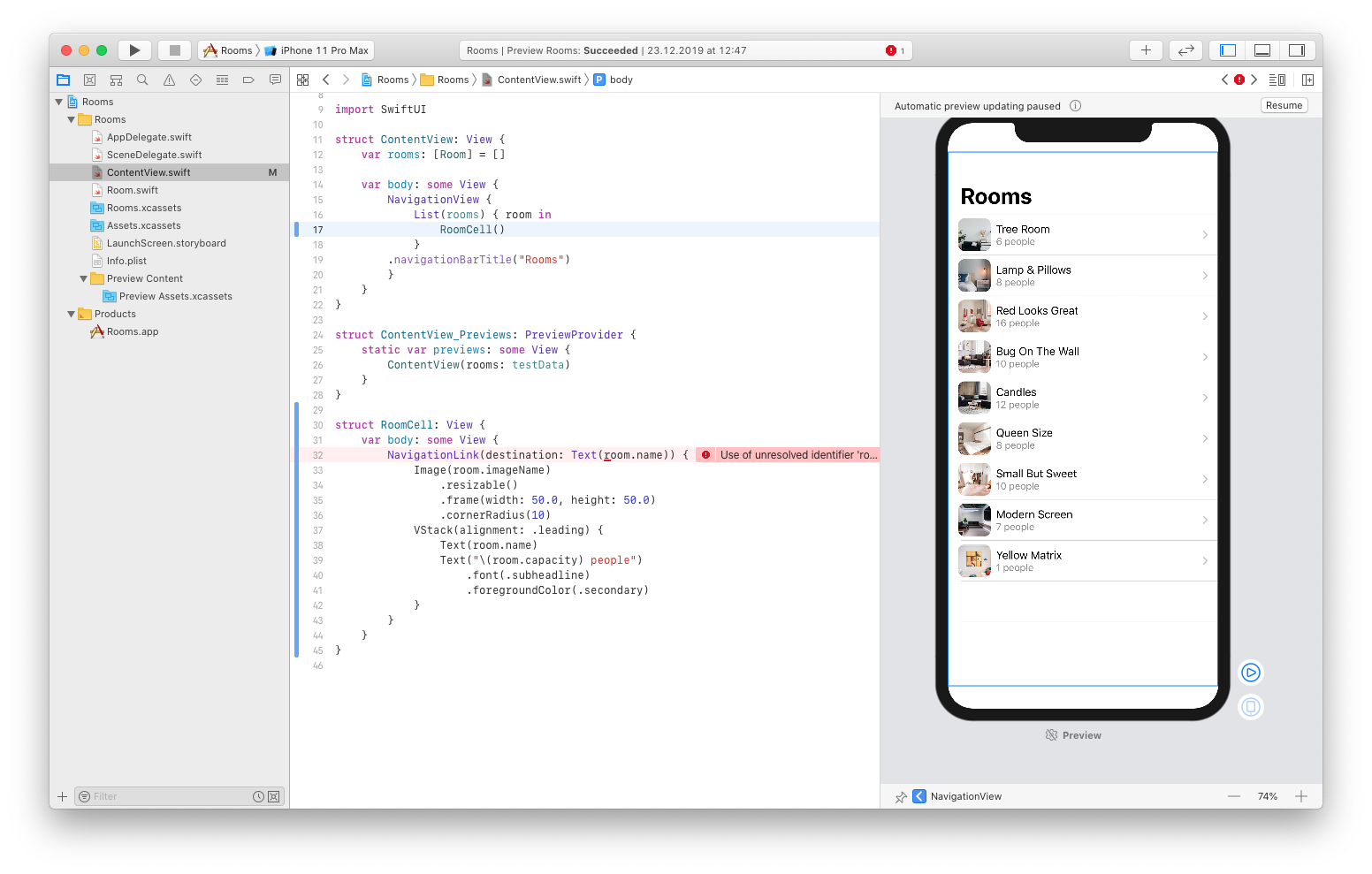Open the Find navigator magnifying glass
This screenshot has height=874, width=1372.
(x=142, y=79)
